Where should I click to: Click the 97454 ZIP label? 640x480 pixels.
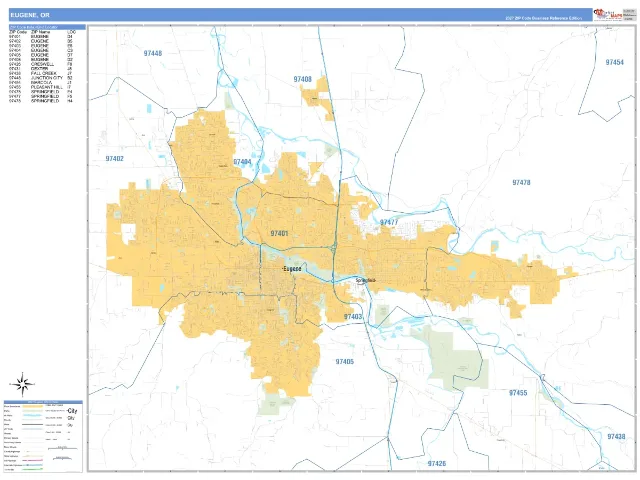(614, 62)
